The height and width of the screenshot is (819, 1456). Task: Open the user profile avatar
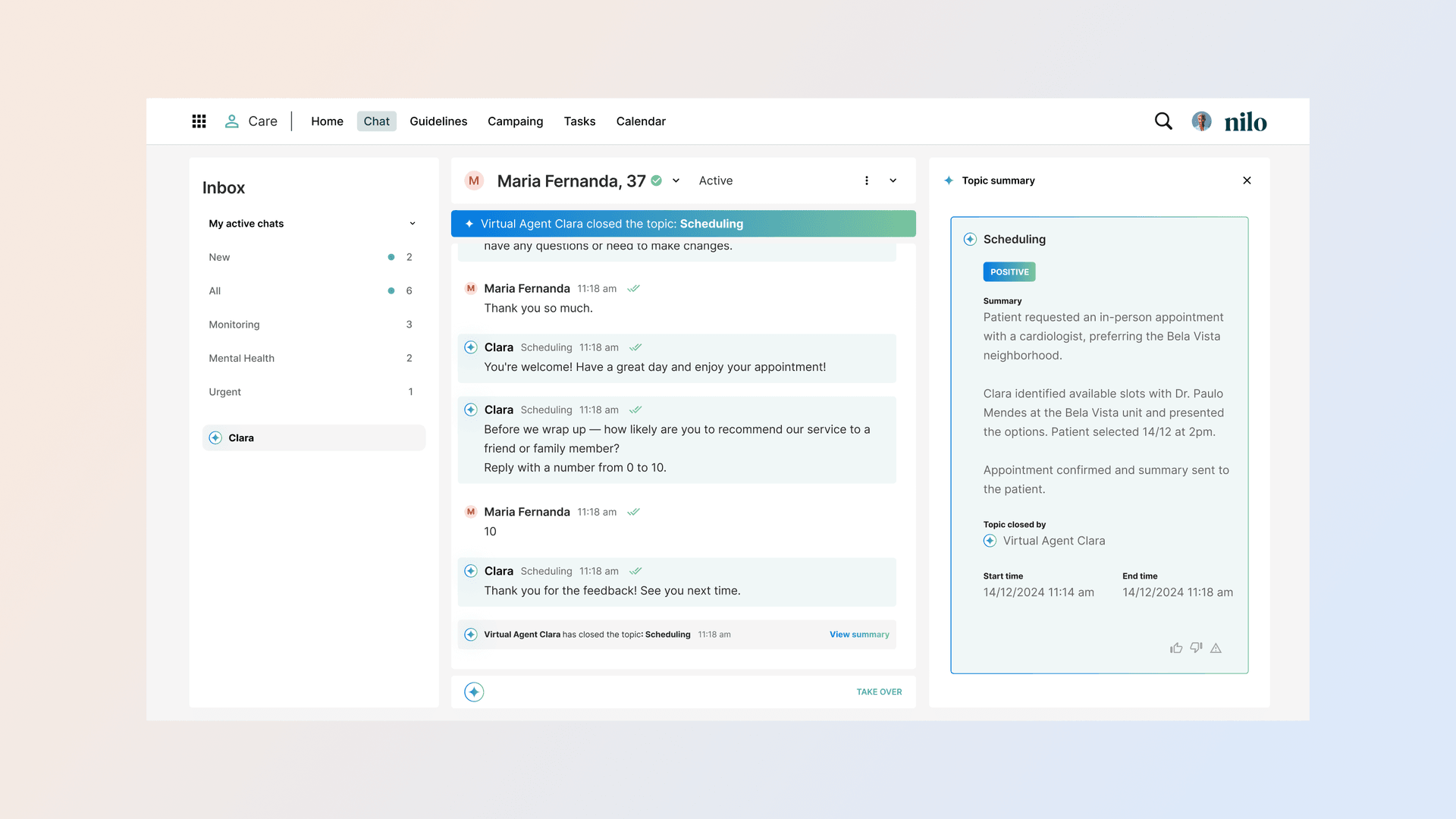point(1201,121)
